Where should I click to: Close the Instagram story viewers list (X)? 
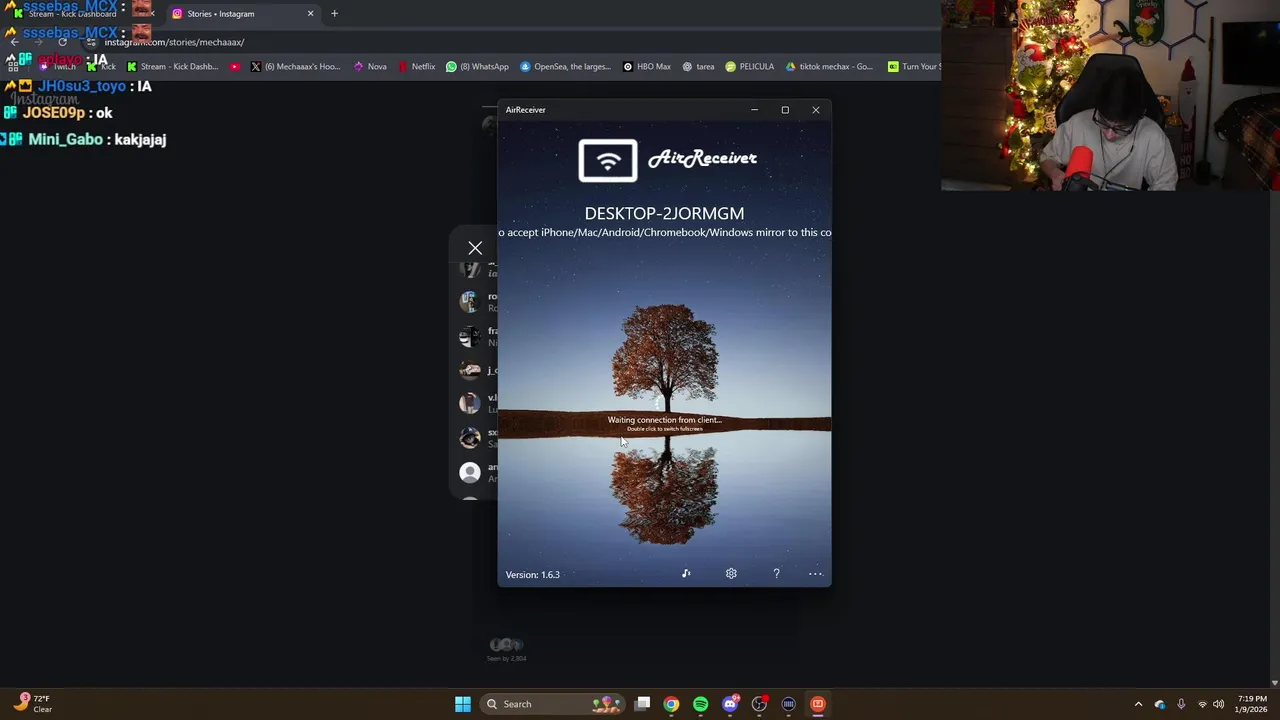(x=475, y=248)
